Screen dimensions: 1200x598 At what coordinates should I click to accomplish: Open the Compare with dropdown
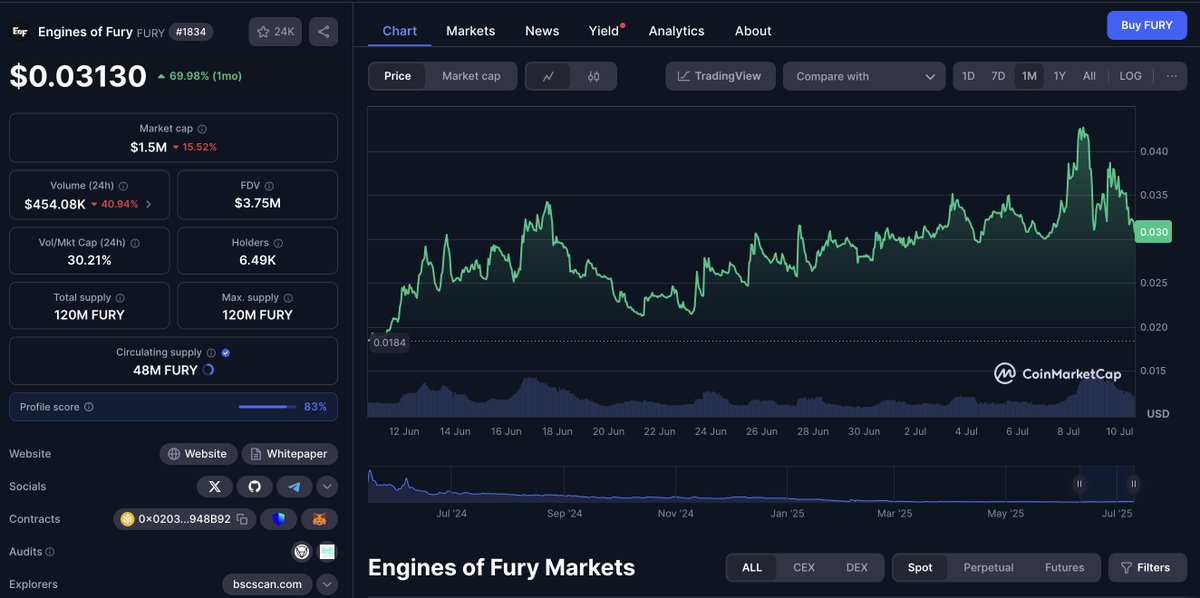(864, 76)
